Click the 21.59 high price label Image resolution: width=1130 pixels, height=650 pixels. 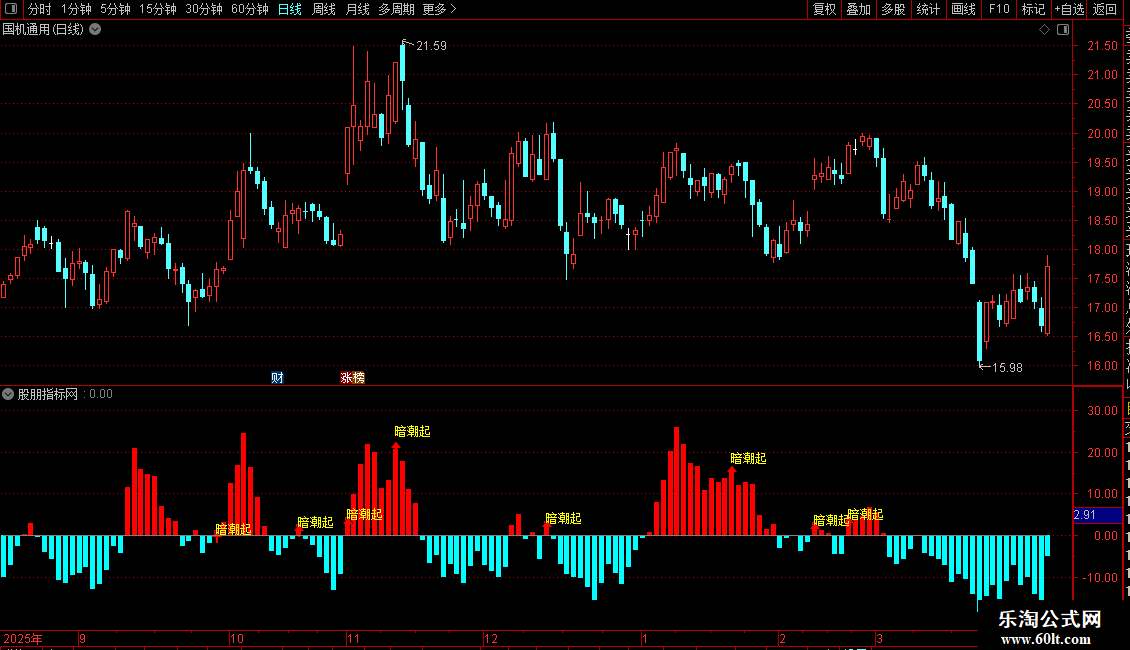click(432, 46)
